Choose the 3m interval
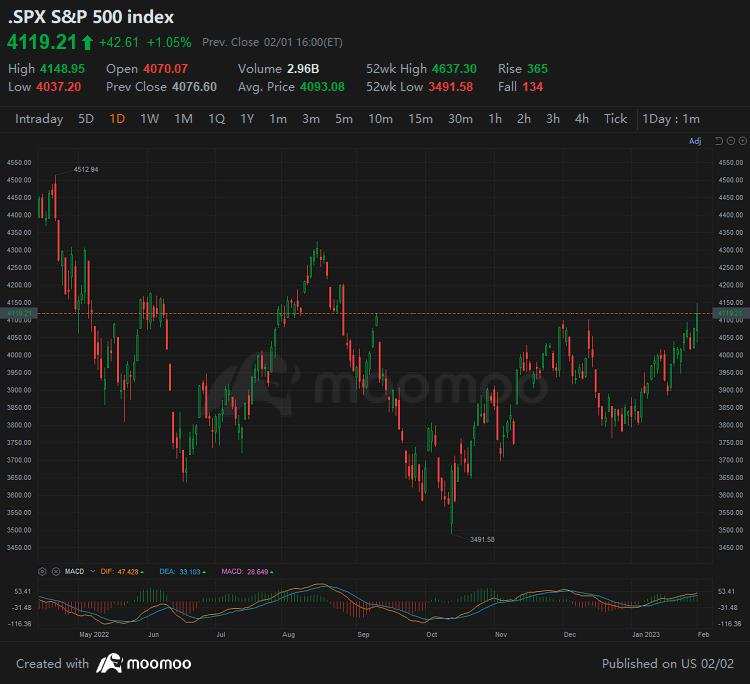750x684 pixels. coord(311,119)
